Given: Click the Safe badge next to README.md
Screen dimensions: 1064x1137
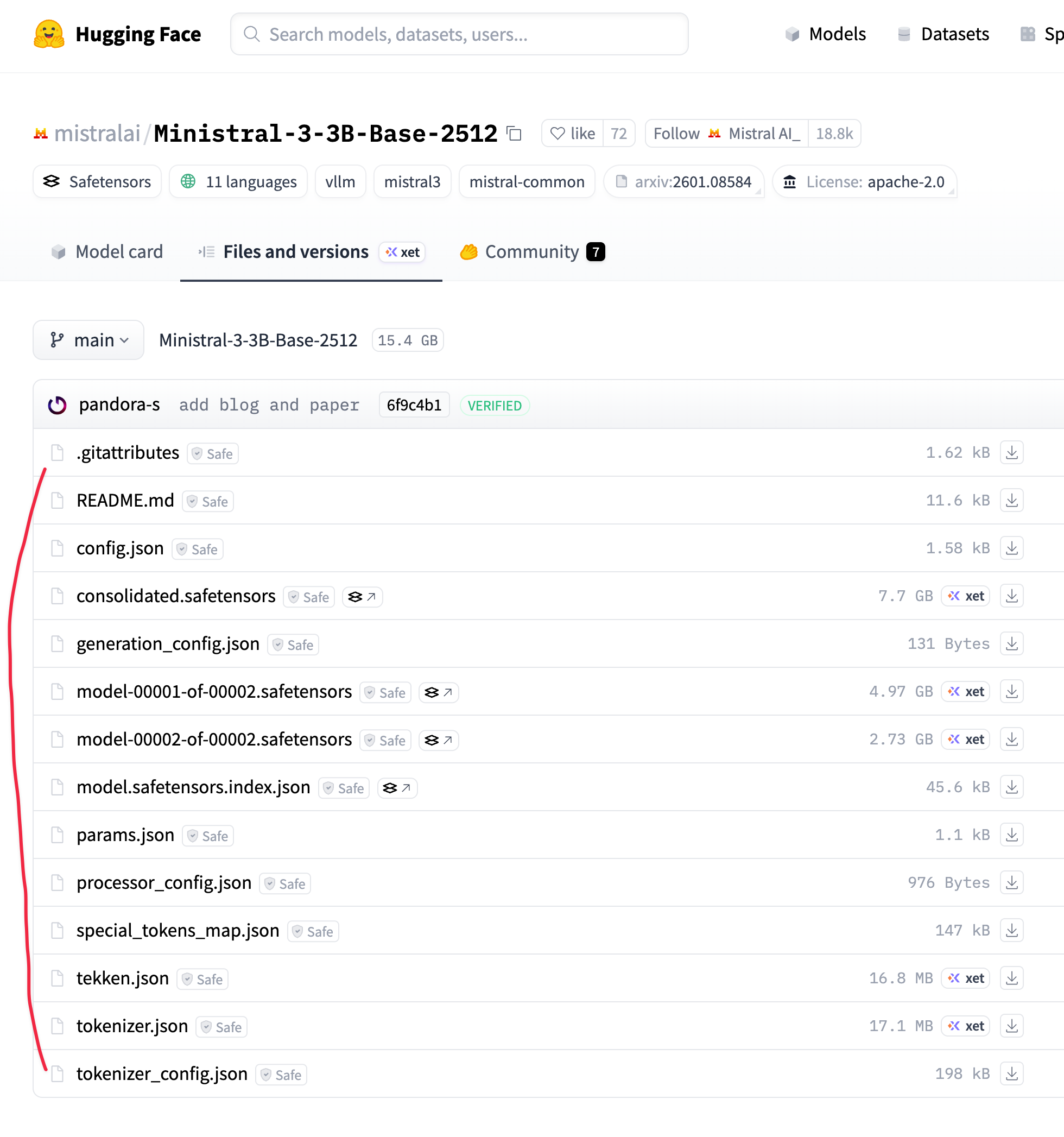Looking at the screenshot, I should (208, 502).
